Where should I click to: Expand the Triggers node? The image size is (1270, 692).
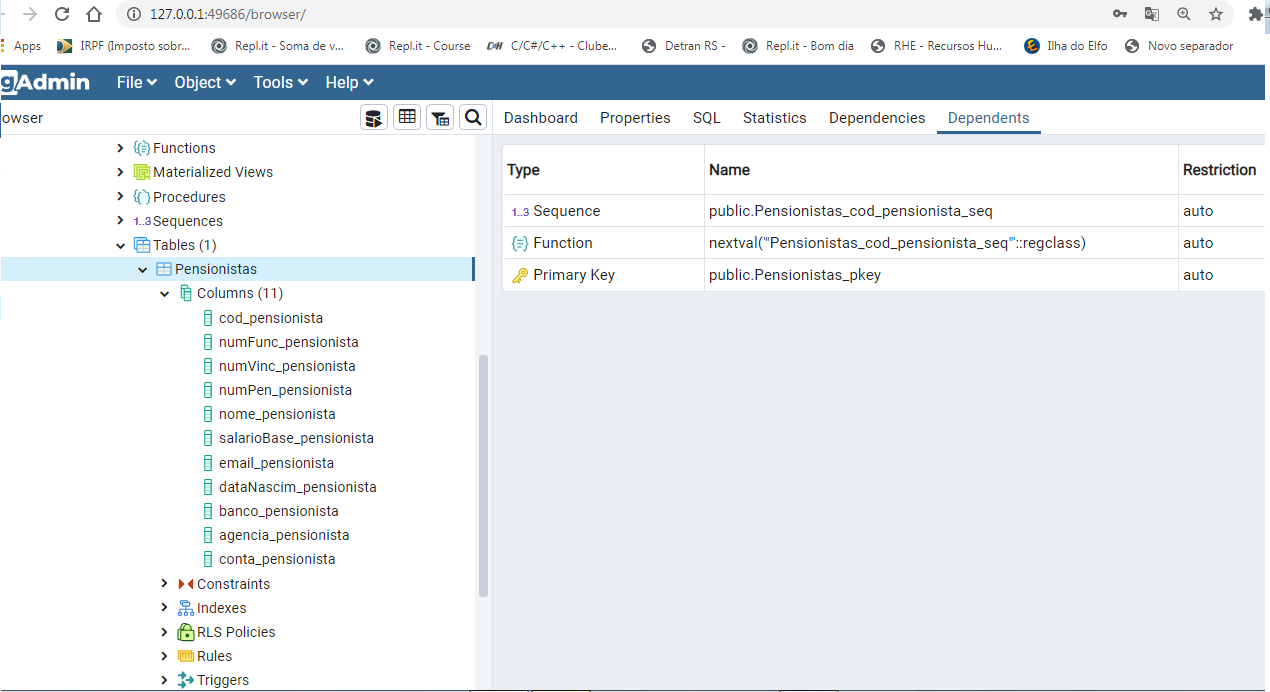(x=165, y=680)
